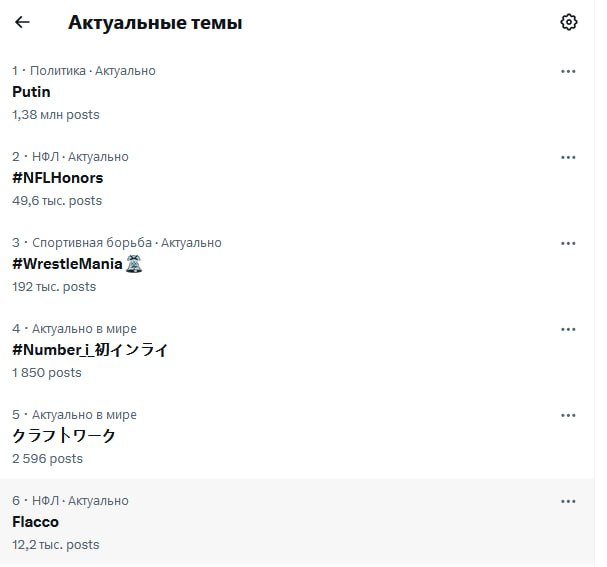Select the #WrestleMania trending hashtag
607x567 pixels.
point(67,264)
